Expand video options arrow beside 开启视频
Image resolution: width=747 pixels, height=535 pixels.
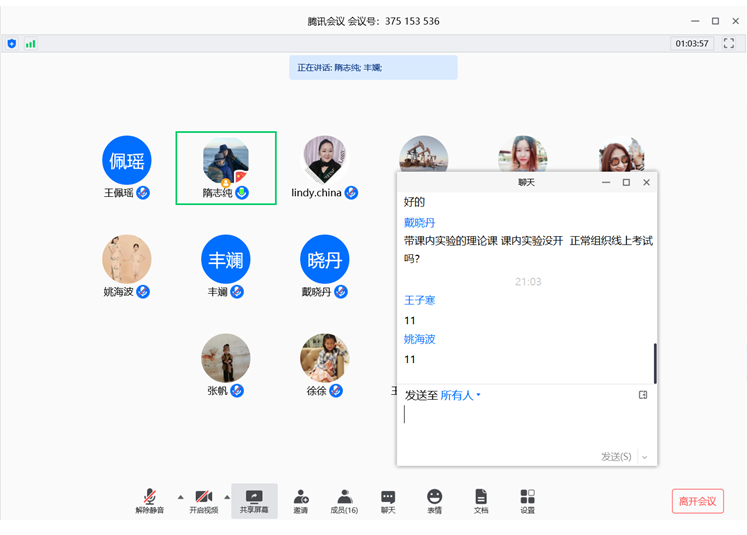pos(227,496)
